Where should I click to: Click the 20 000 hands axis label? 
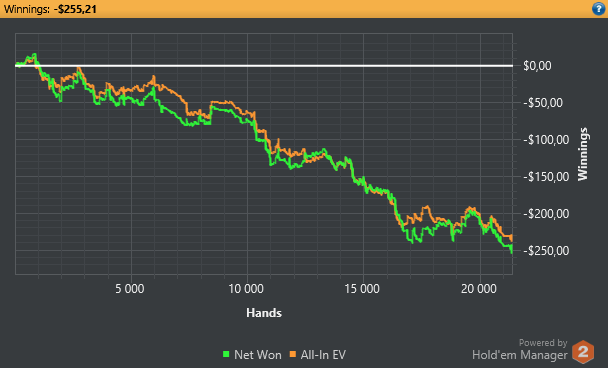point(479,289)
